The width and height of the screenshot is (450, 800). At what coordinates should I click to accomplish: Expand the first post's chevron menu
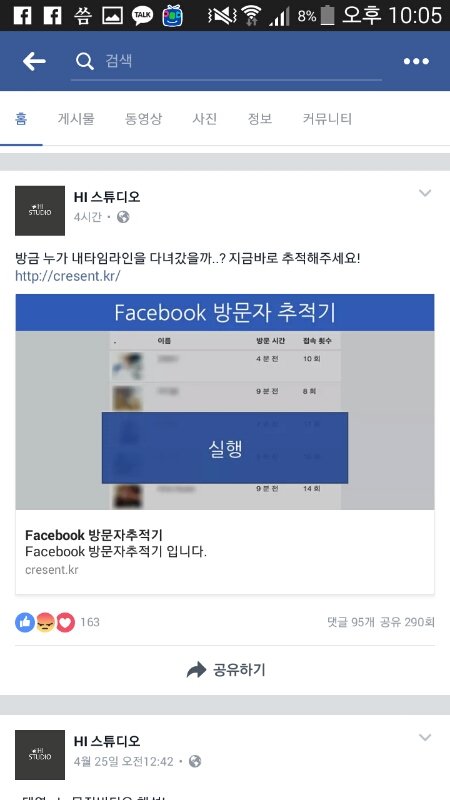tap(425, 193)
